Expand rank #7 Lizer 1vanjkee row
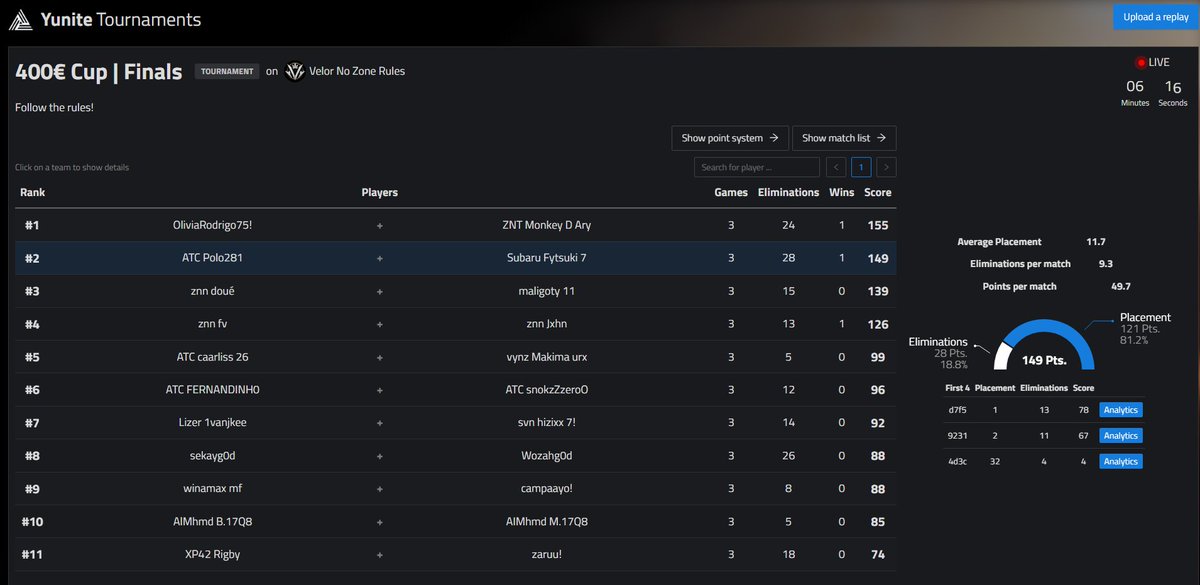This screenshot has width=1200, height=585. (456, 422)
